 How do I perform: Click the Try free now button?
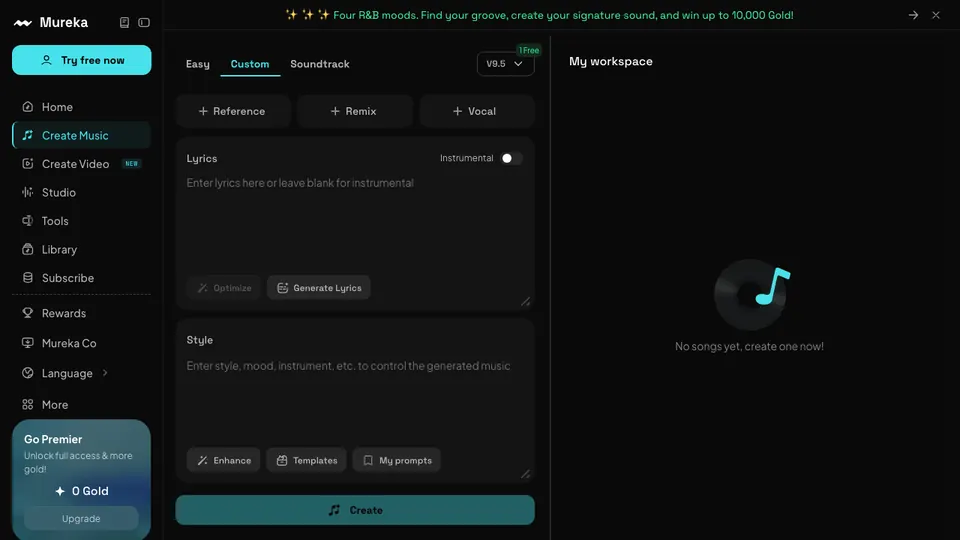[81, 60]
